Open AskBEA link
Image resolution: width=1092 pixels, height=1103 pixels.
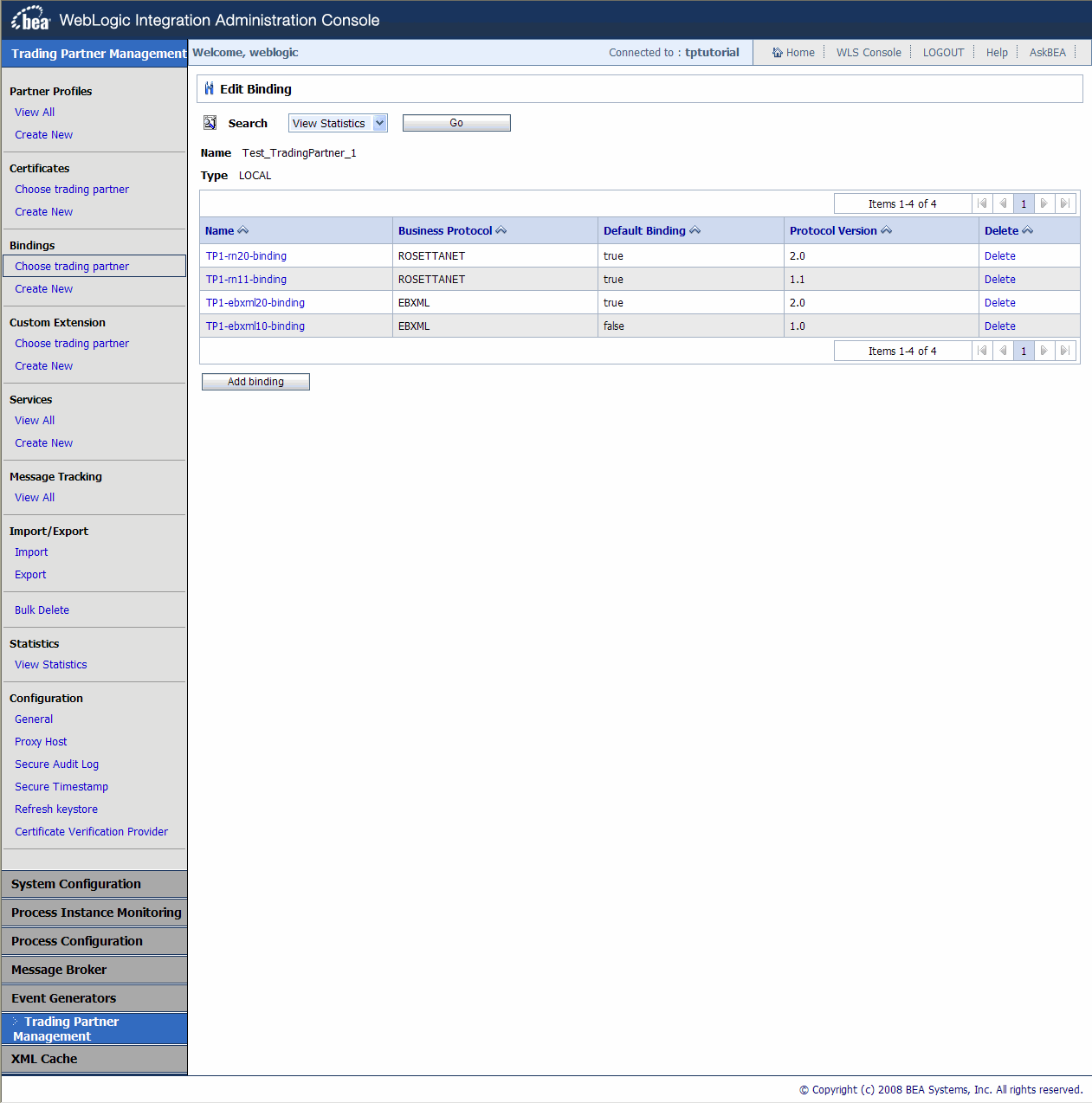point(1047,53)
